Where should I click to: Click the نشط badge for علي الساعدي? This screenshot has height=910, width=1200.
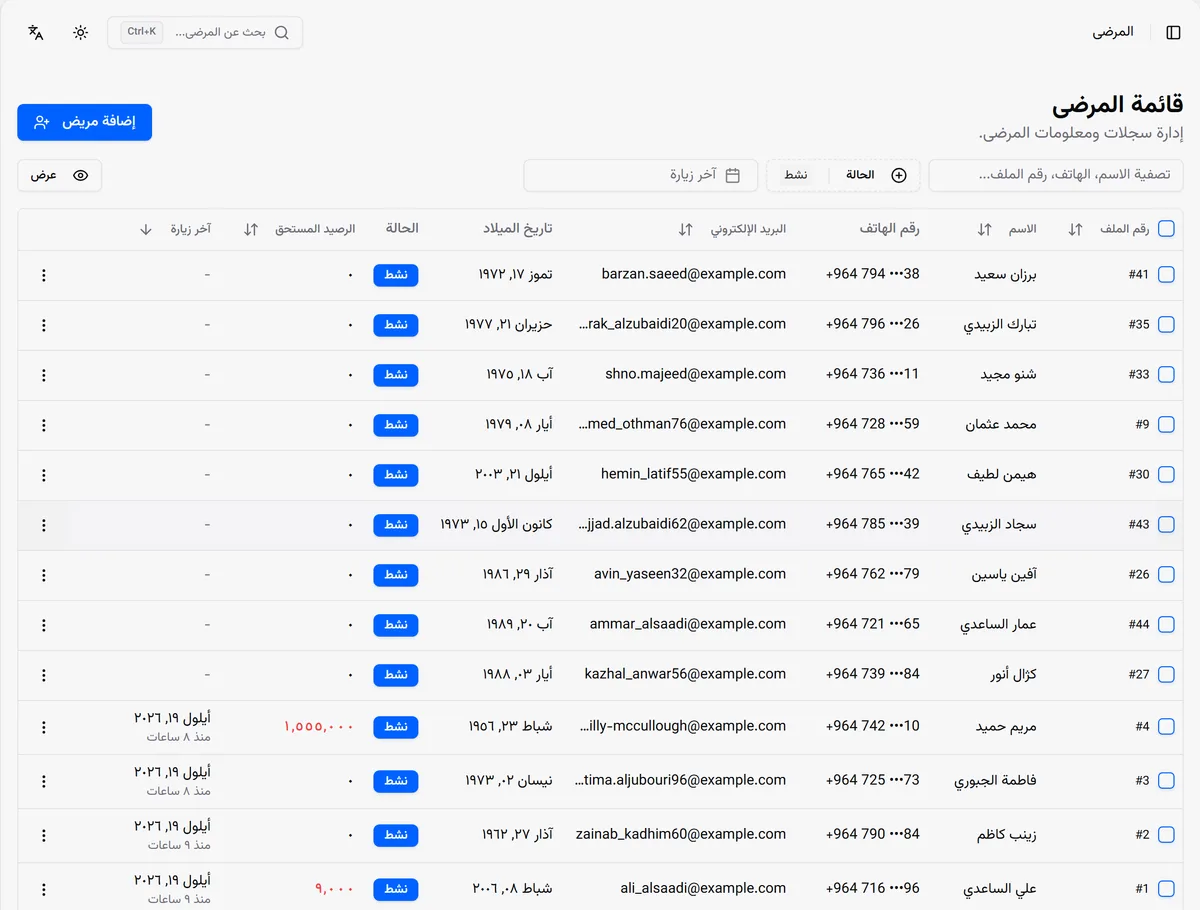[x=396, y=889]
